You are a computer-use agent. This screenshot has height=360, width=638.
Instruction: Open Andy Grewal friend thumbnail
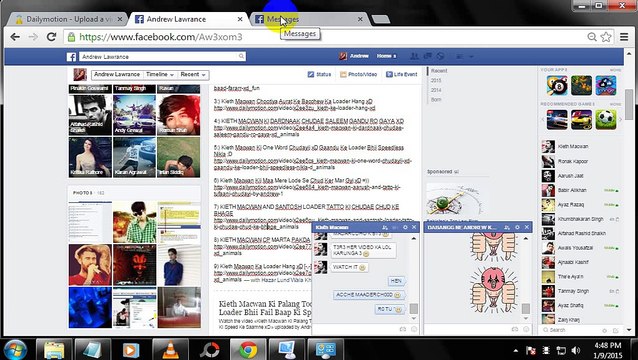(x=134, y=115)
